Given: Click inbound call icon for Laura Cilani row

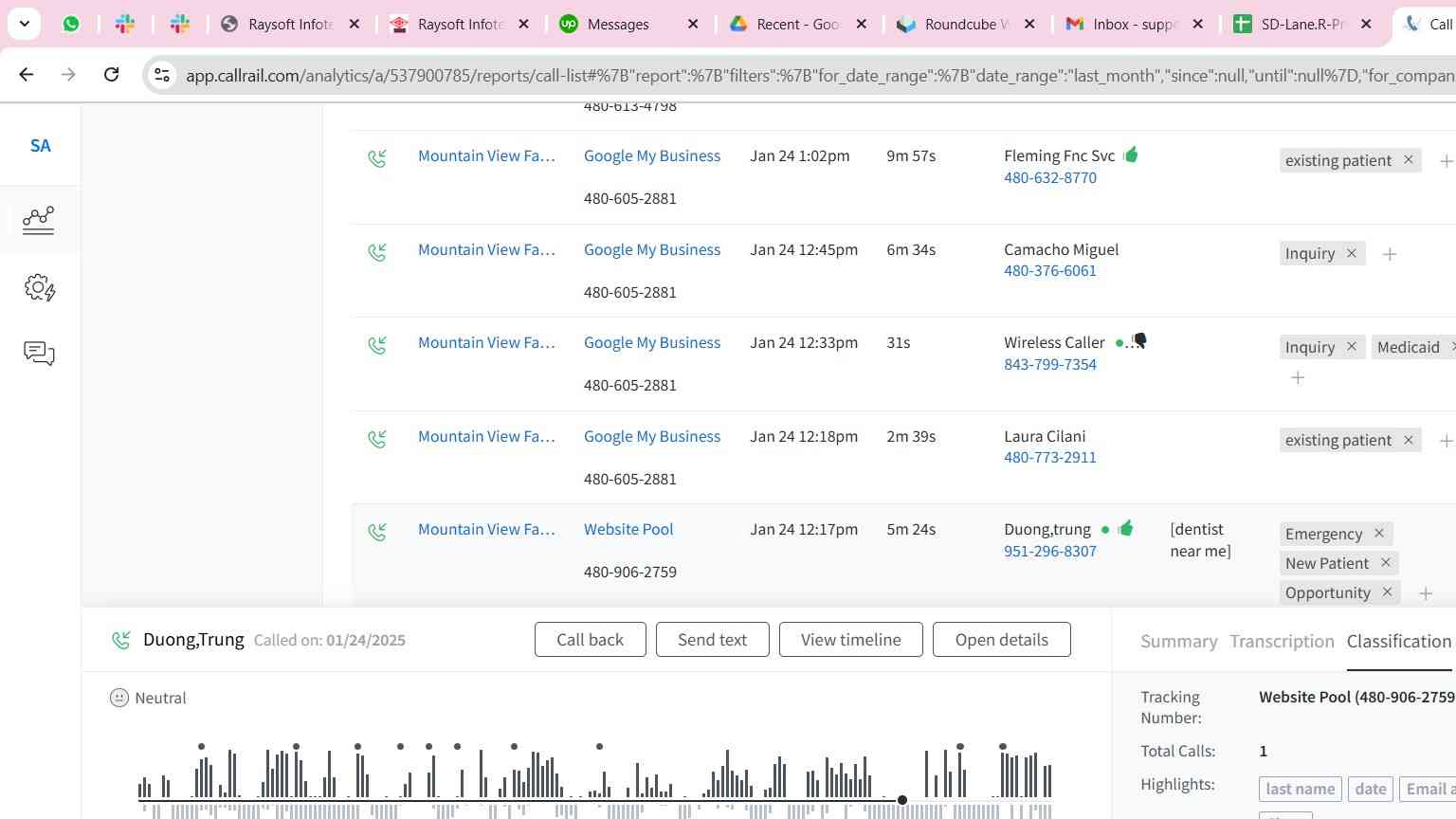Looking at the screenshot, I should click(377, 439).
